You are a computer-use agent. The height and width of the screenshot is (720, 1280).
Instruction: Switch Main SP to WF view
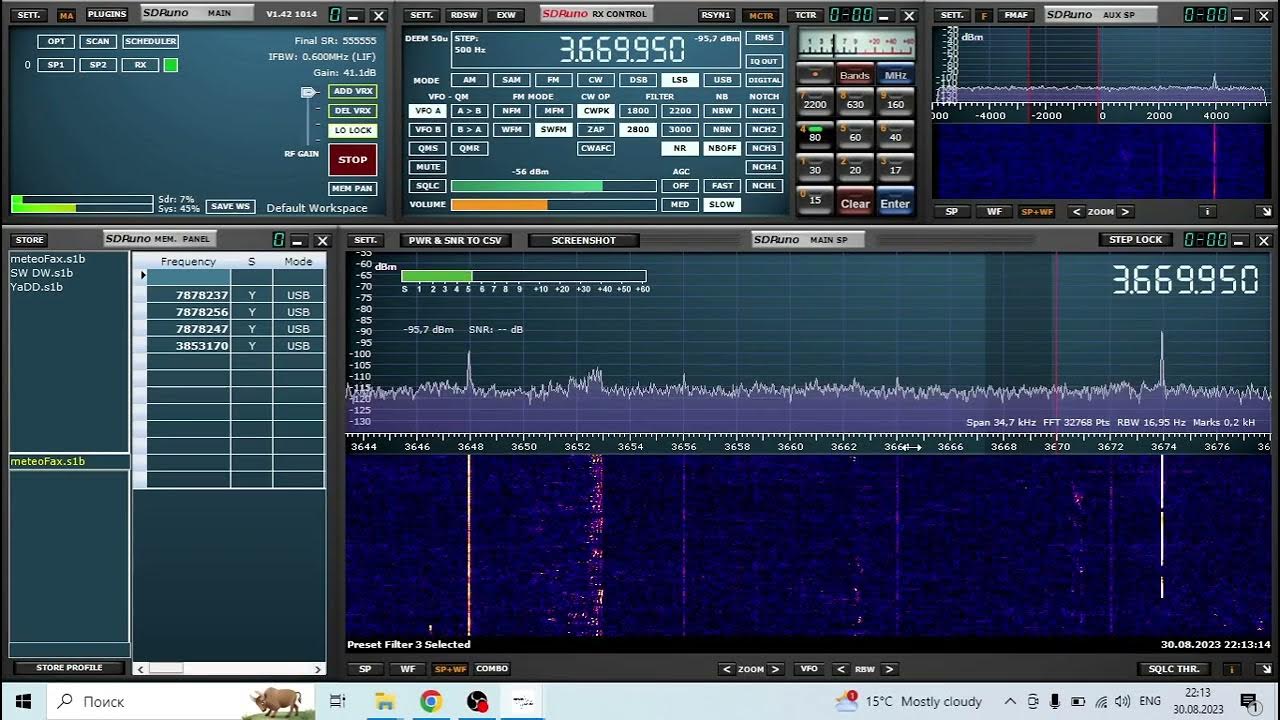click(408, 669)
